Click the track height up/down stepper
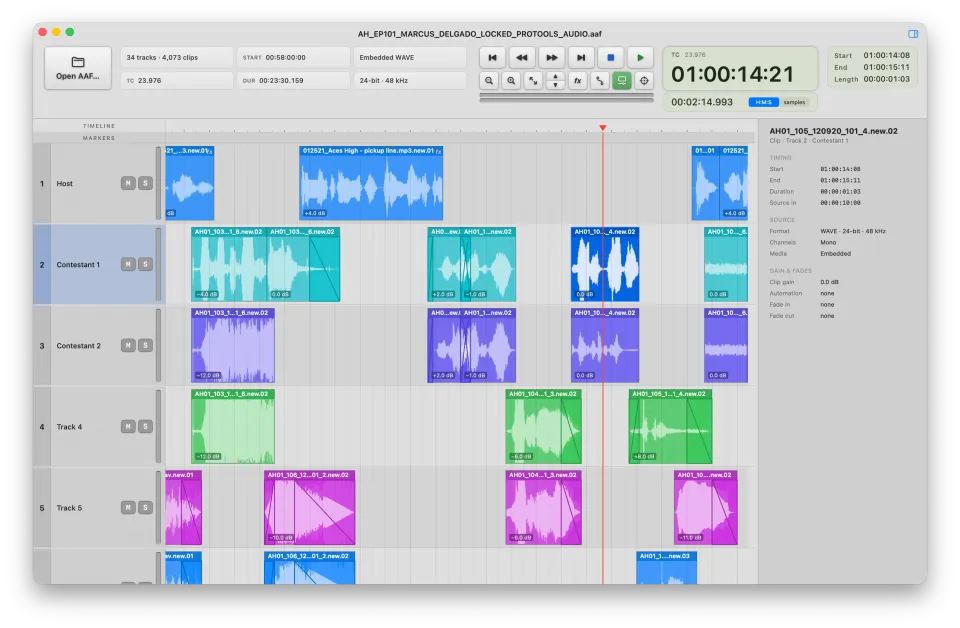 point(555,81)
